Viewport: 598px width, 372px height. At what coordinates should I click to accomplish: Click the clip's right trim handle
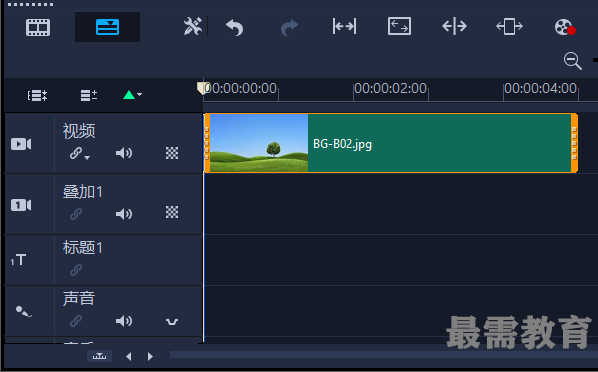[x=574, y=143]
